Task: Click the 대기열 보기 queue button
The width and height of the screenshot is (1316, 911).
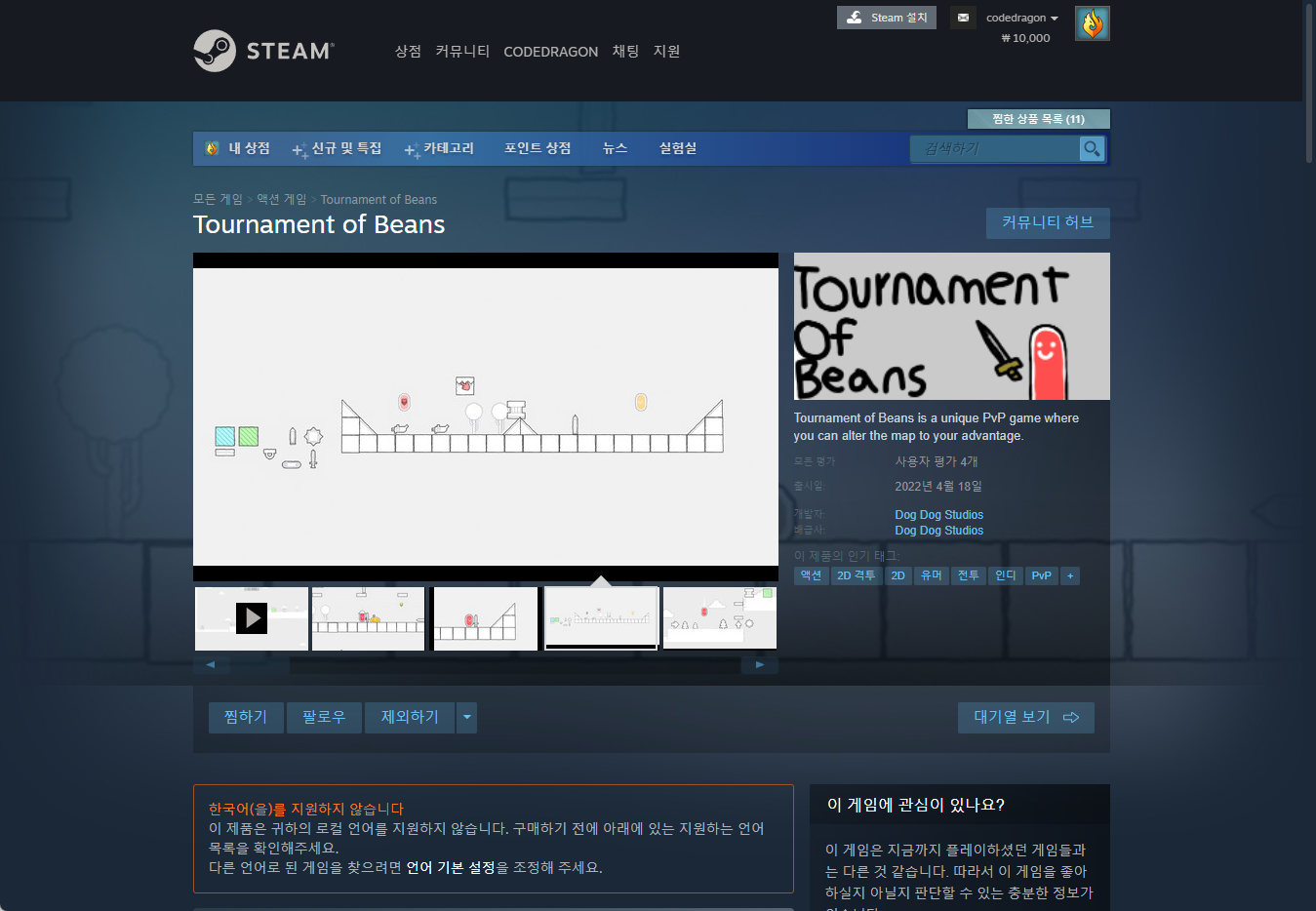Action: click(1026, 717)
